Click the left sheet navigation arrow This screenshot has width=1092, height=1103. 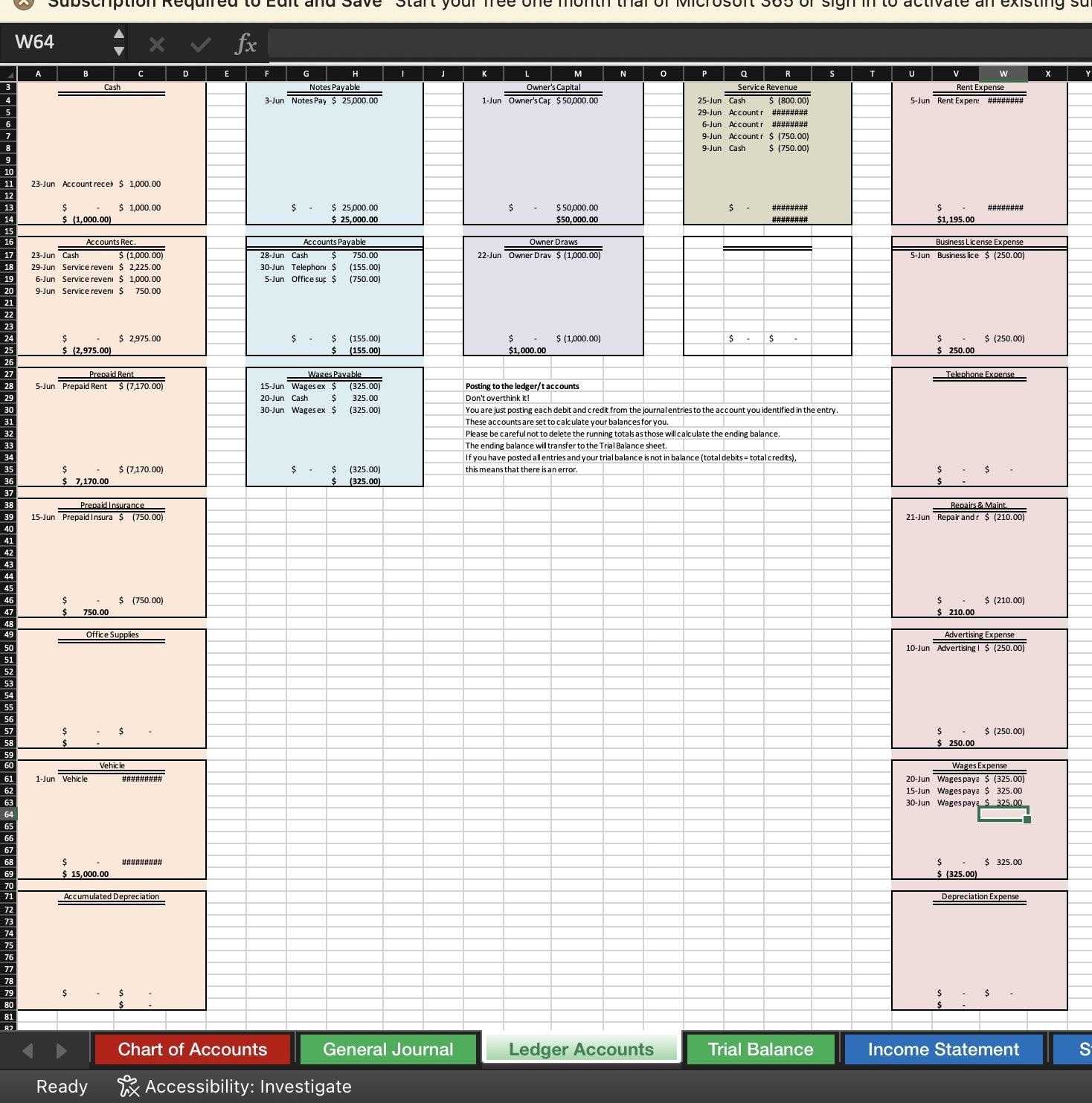click(x=28, y=1049)
